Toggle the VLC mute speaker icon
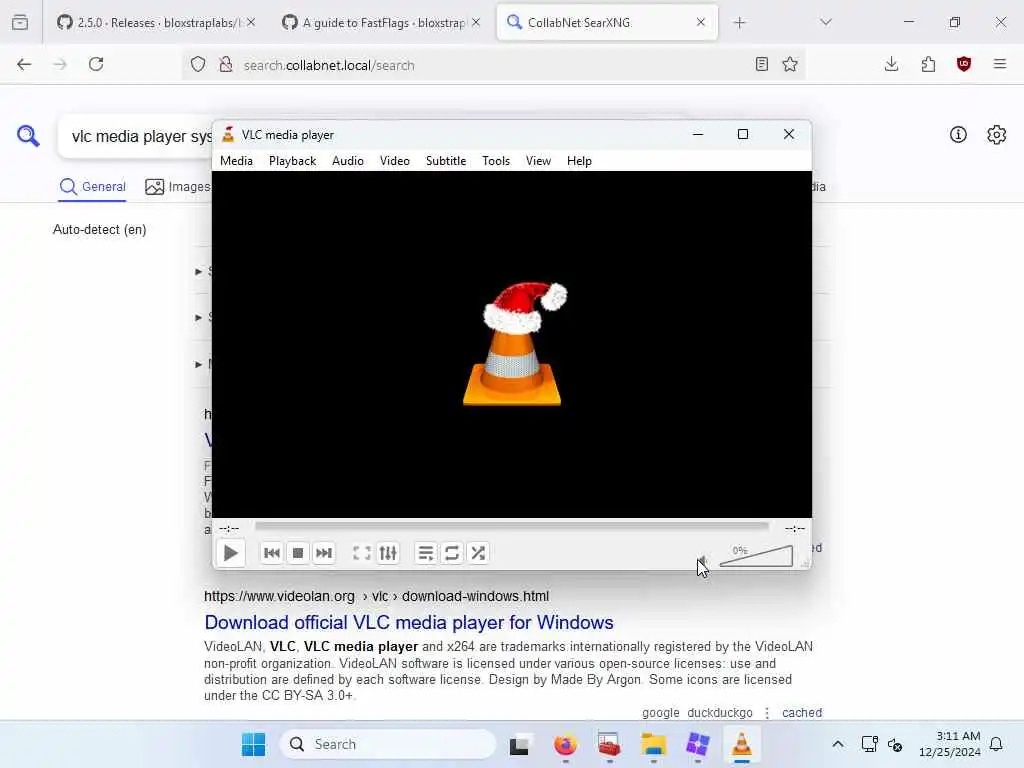 coord(703,562)
